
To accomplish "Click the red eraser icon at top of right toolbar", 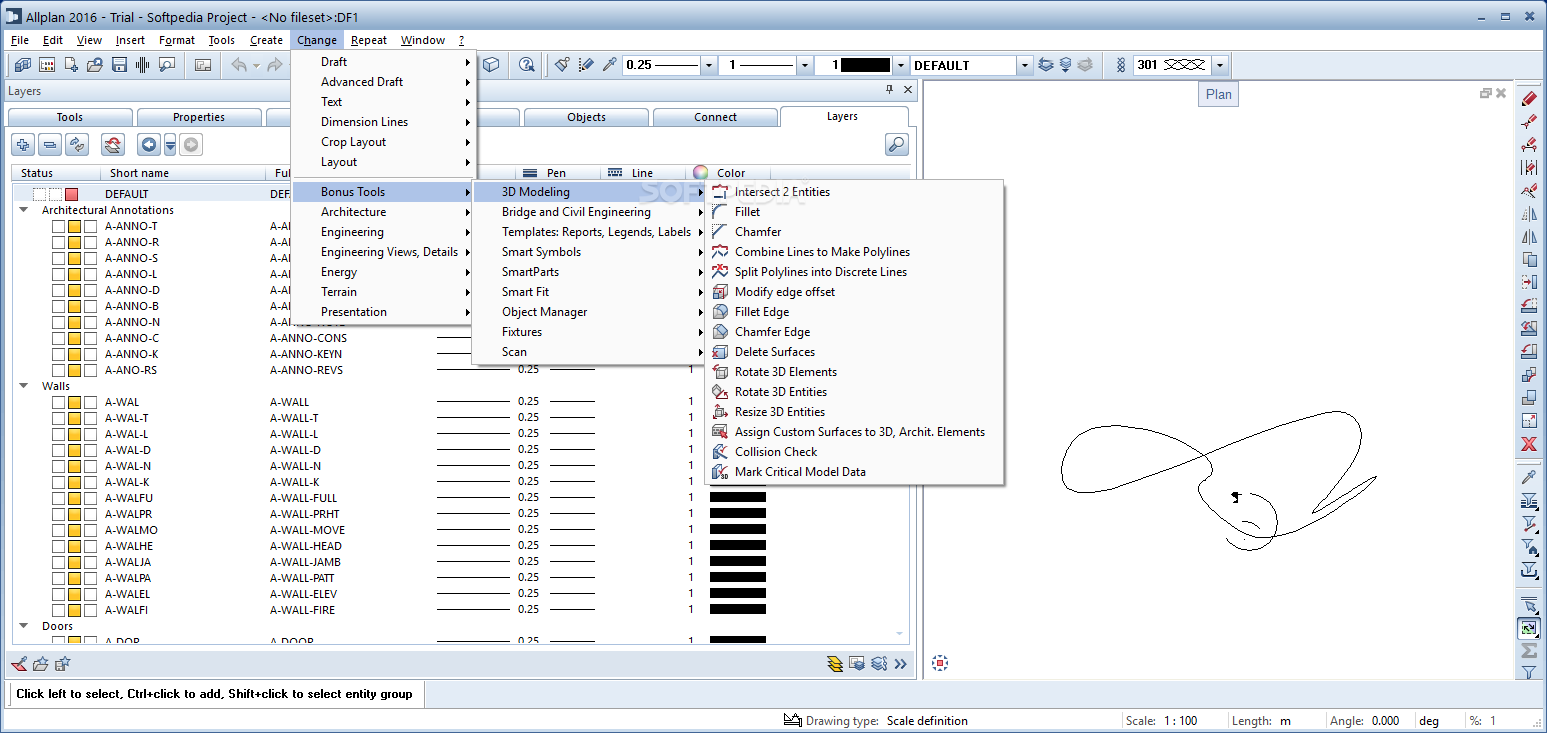I will point(1529,99).
